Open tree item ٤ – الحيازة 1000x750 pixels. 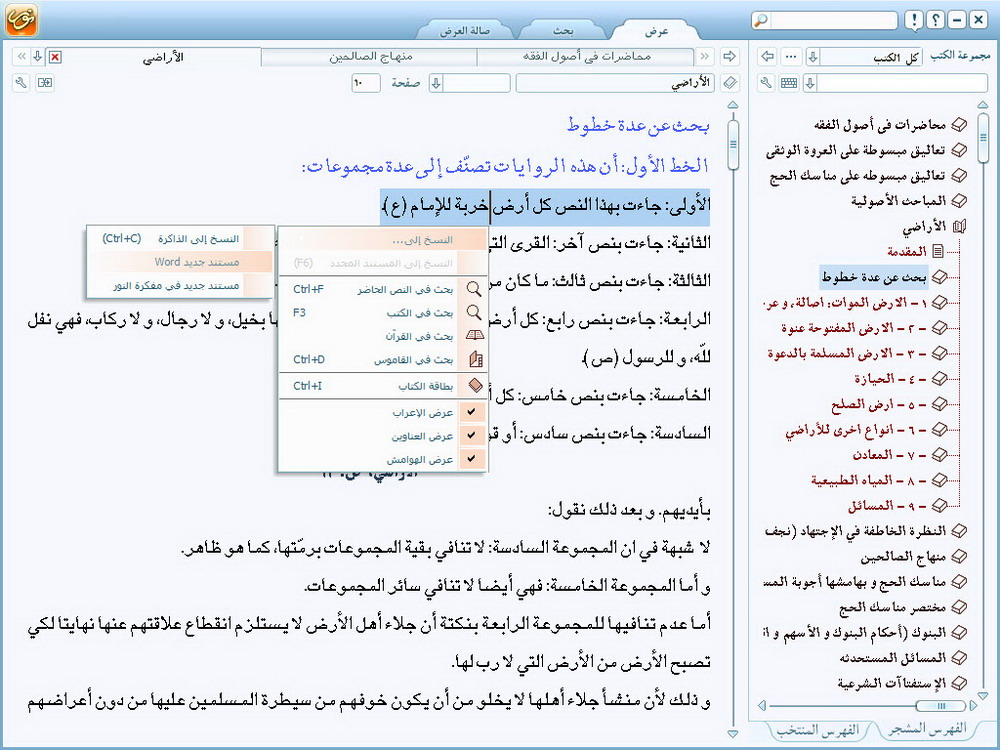890,379
